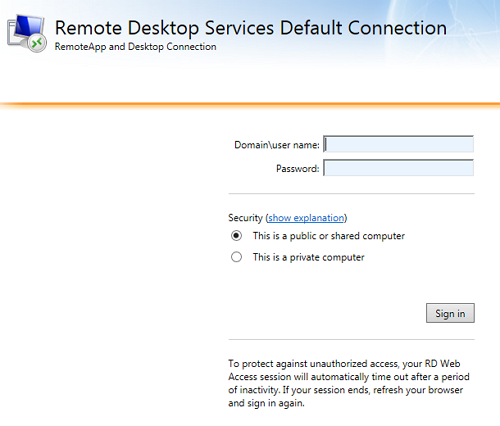Click the 'RemoteApp and Desktop Connection' subtitle
500x426 pixels.
point(135,47)
